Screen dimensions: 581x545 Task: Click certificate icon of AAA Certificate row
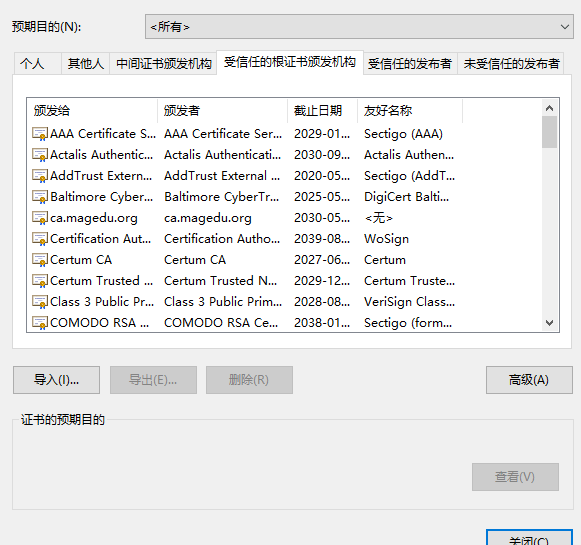pos(40,134)
